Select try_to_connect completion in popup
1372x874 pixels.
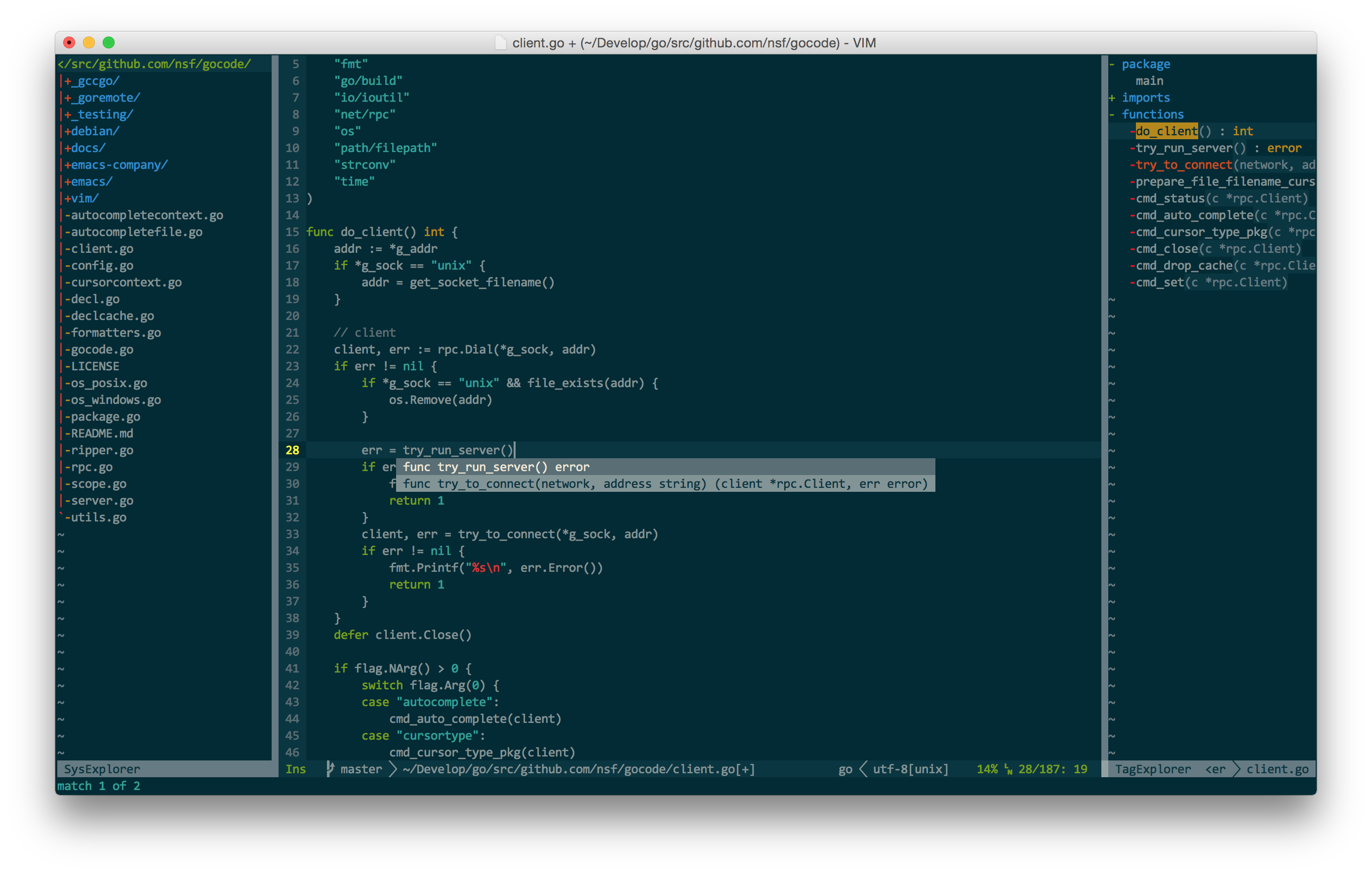coord(664,484)
